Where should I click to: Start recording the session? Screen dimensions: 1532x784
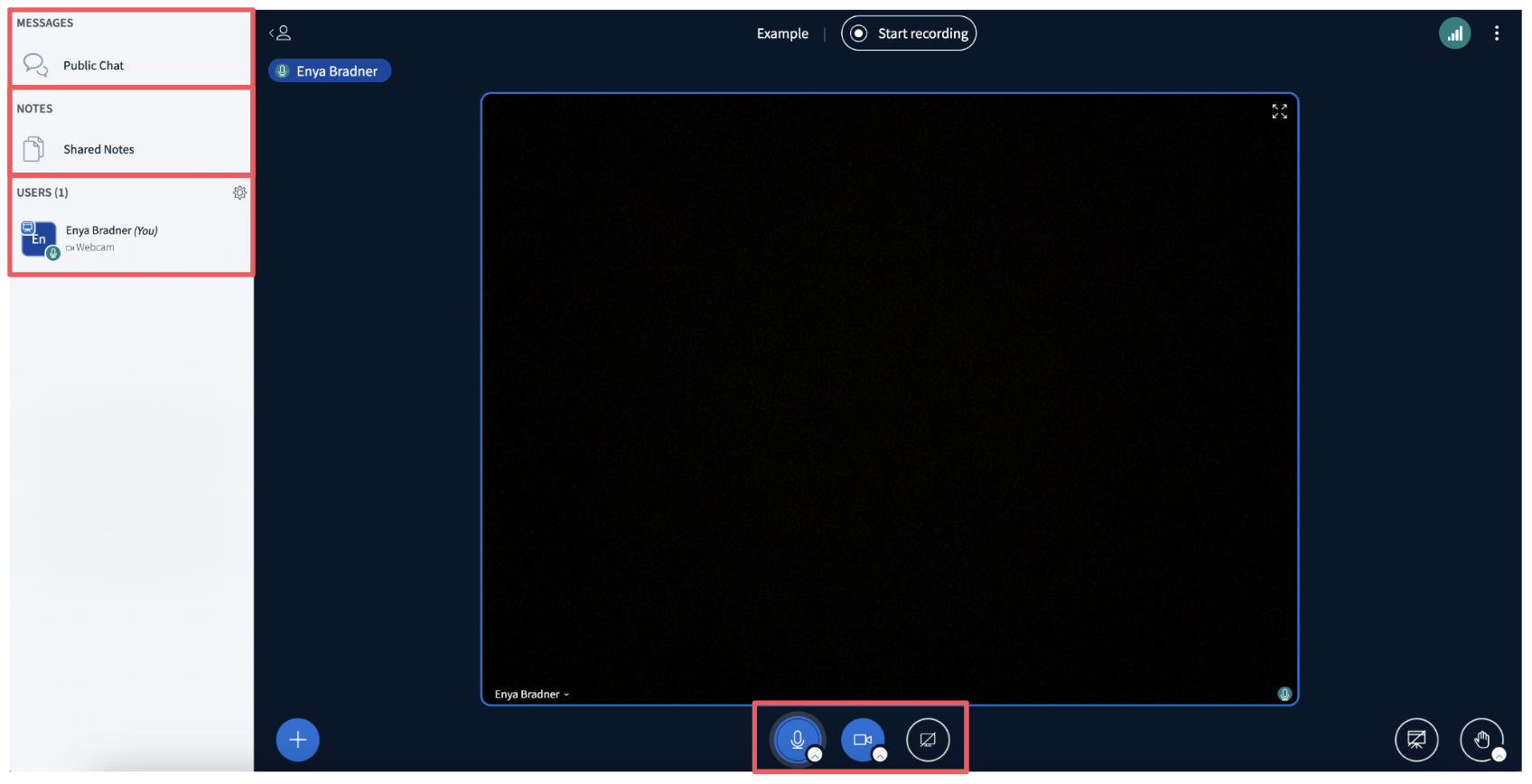click(909, 33)
